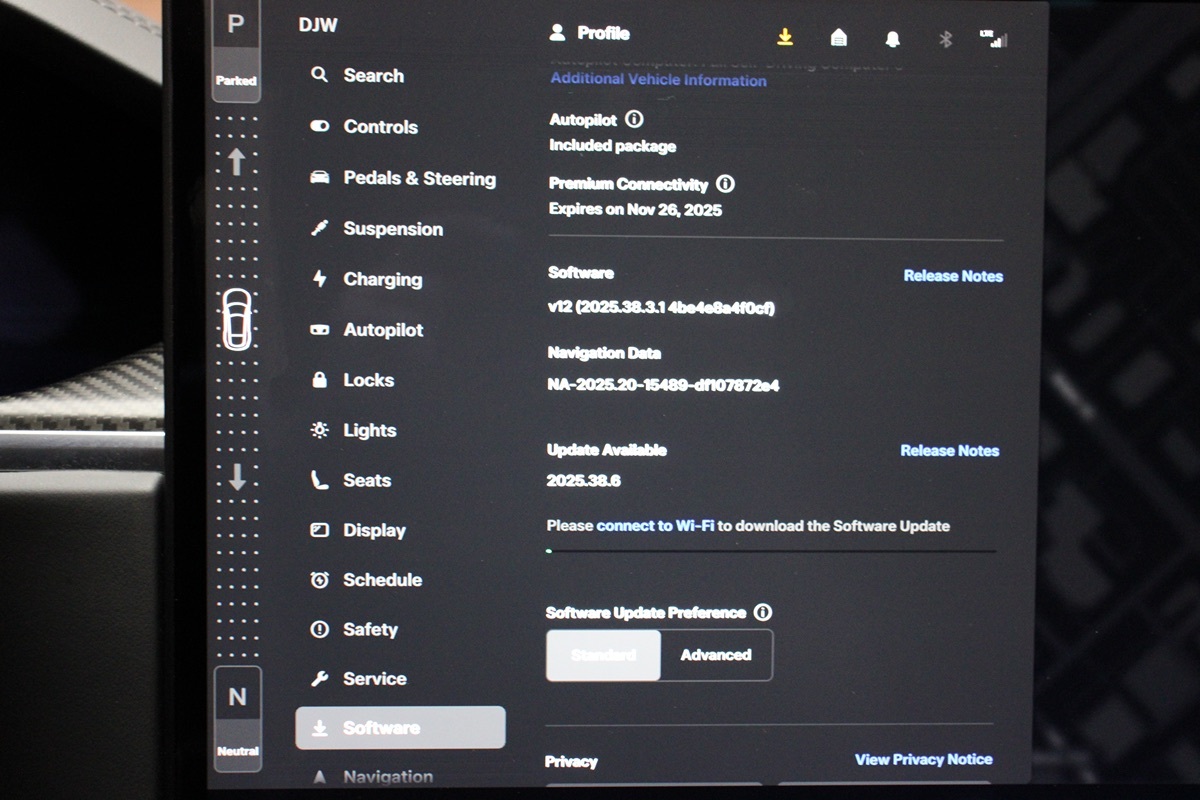This screenshot has height=800, width=1200.
Task: Go to Charging settings
Action: click(382, 279)
